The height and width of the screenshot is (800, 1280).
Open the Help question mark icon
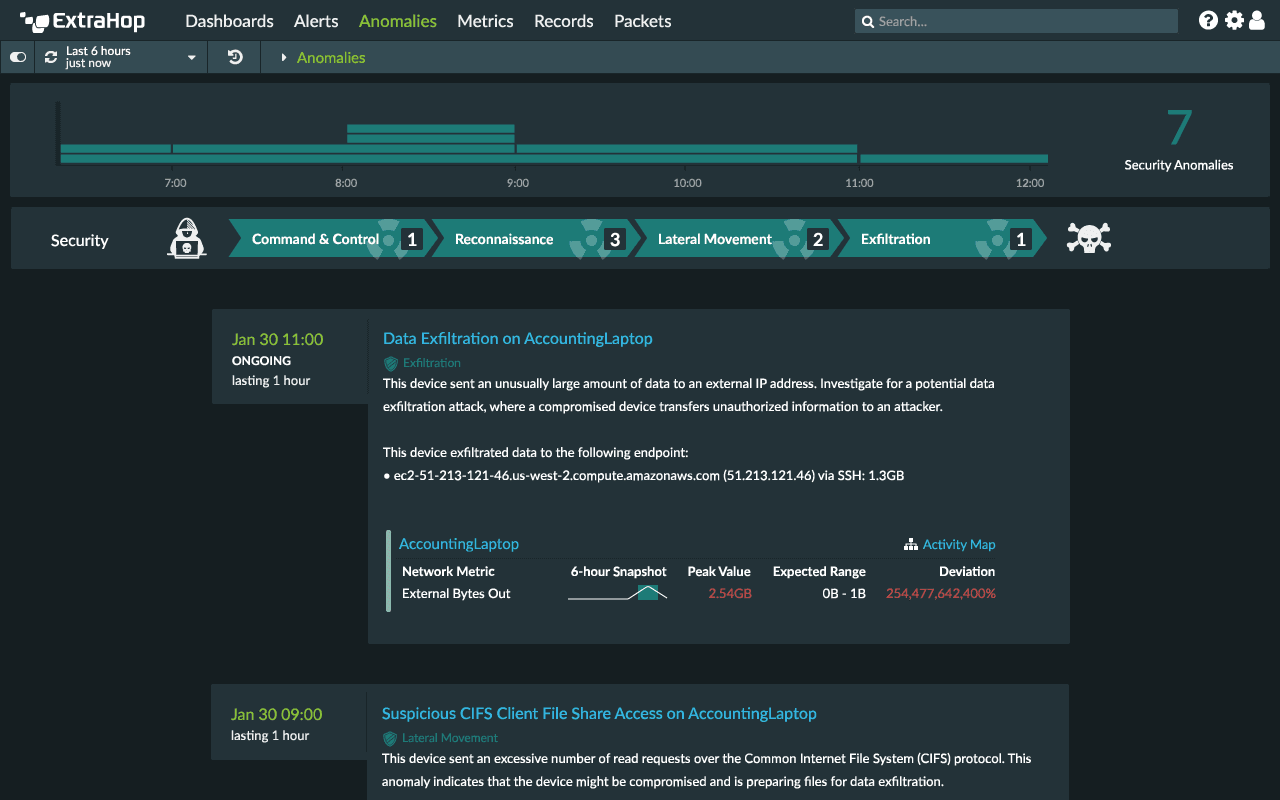point(1208,20)
